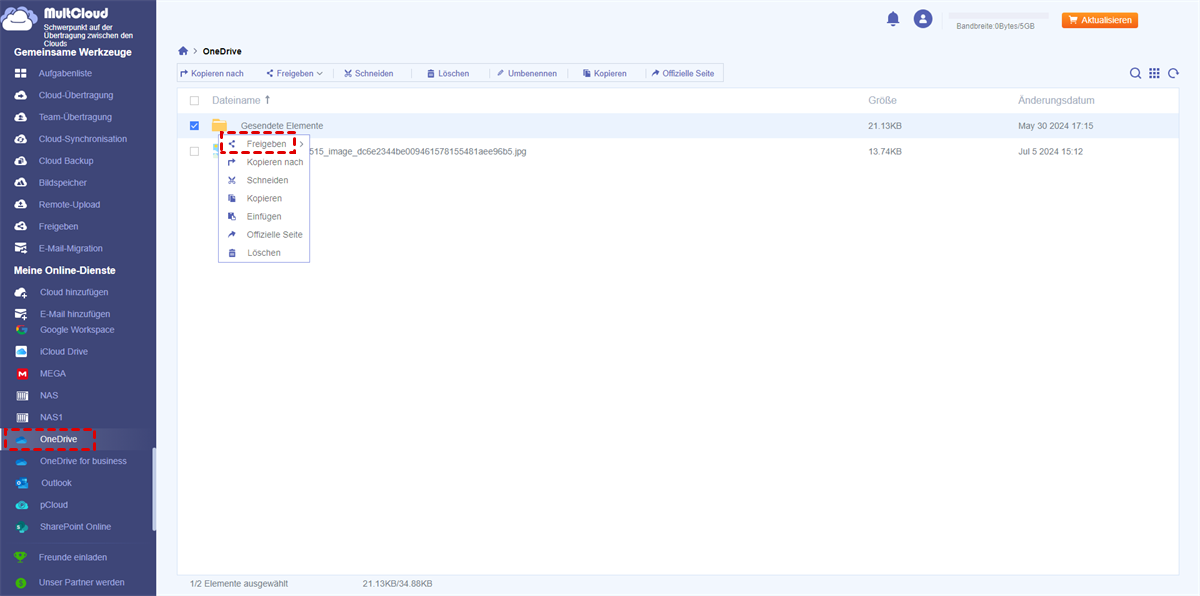
Task: Select iCloud Drive
Action: click(66, 351)
